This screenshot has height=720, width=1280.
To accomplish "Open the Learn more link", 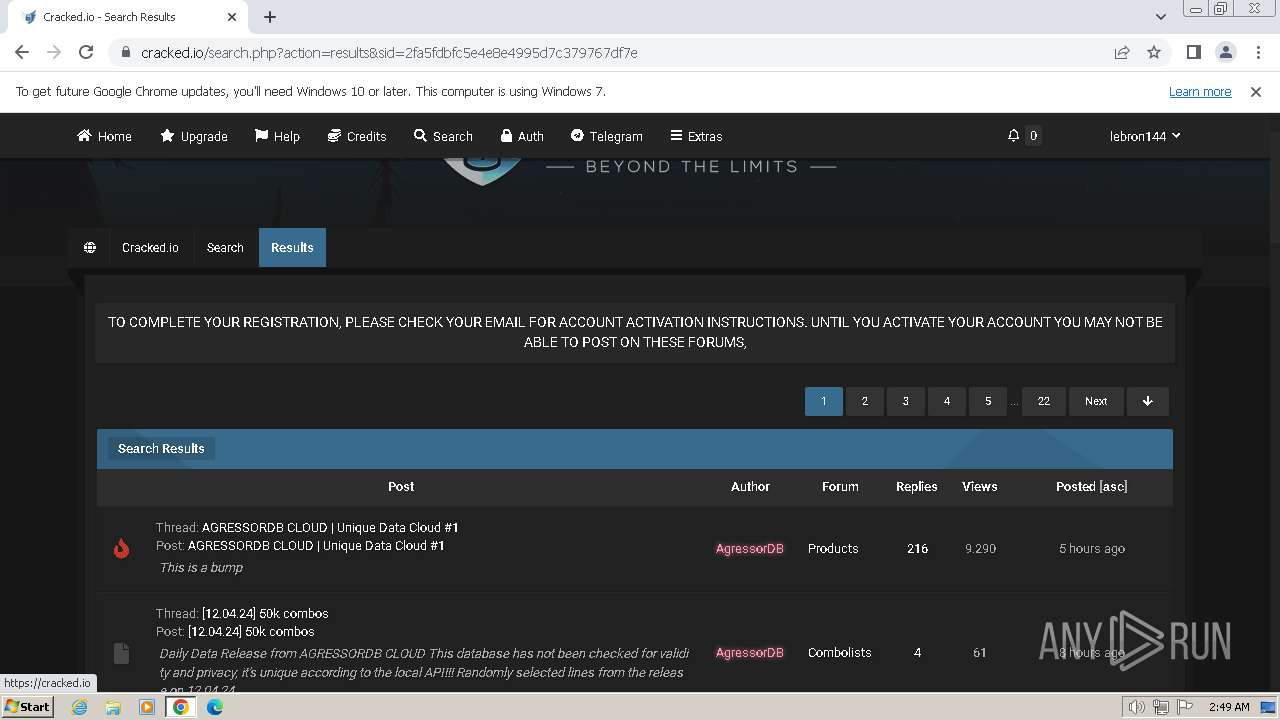I will click(x=1200, y=91).
